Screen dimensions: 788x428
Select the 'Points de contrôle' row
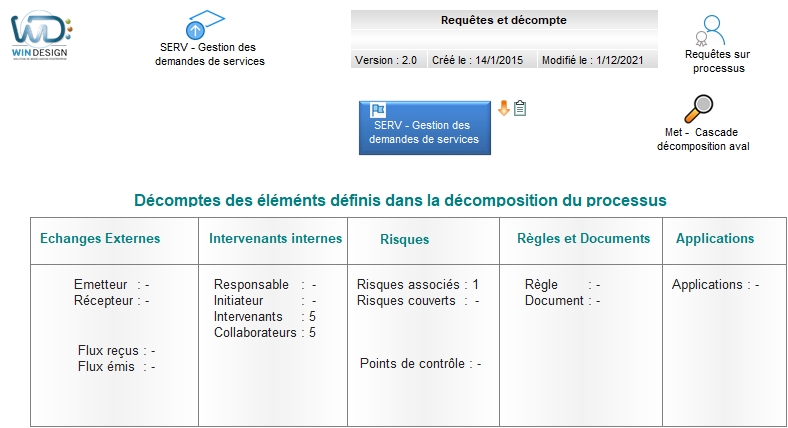pos(421,364)
